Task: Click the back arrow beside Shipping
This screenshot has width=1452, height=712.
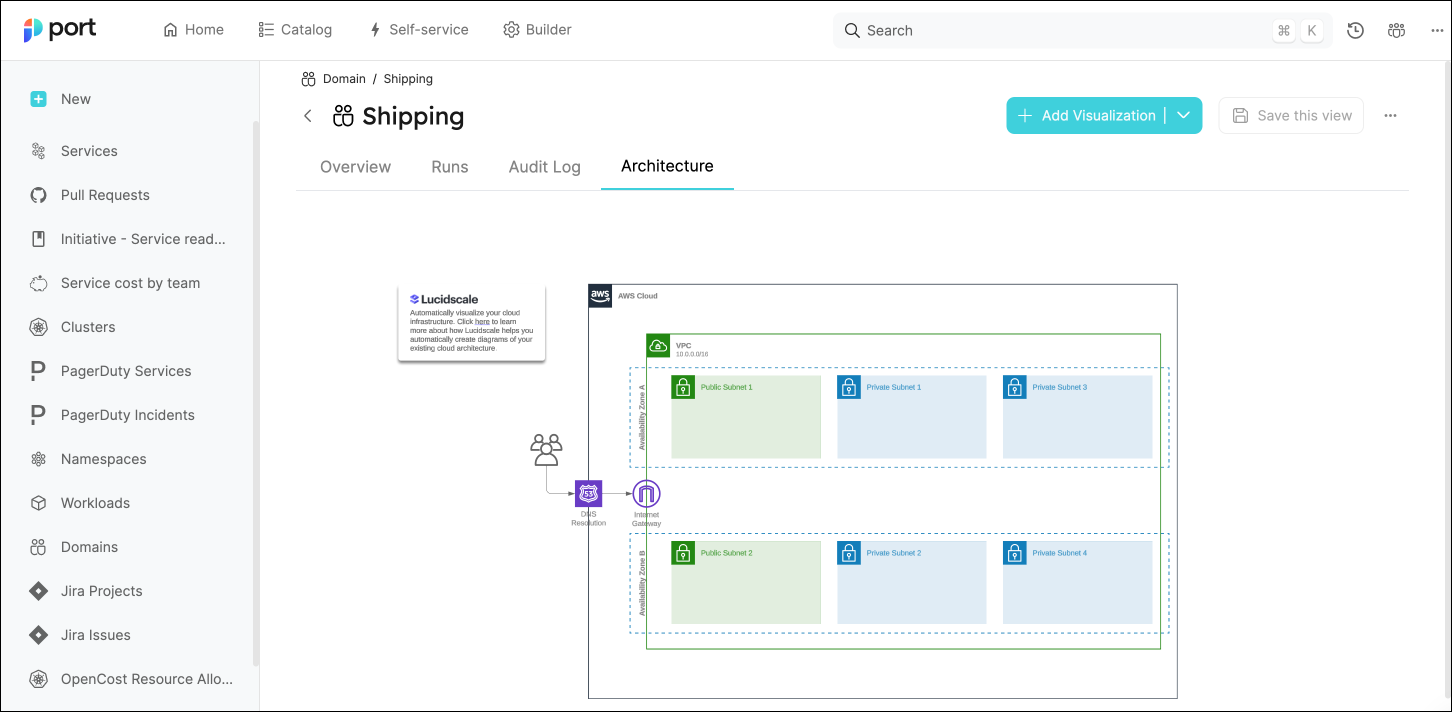Action: click(308, 116)
